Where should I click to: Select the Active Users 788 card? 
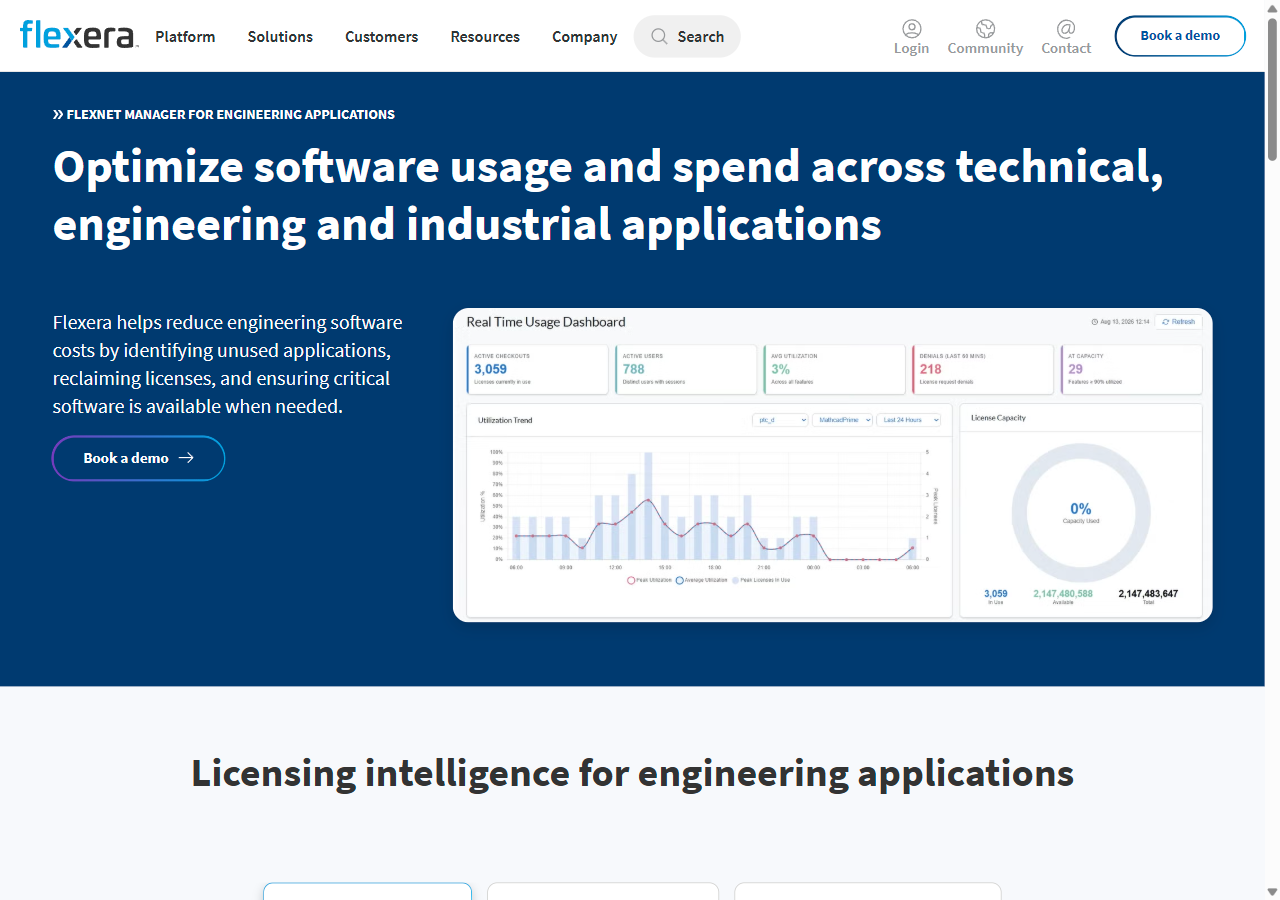coord(686,370)
